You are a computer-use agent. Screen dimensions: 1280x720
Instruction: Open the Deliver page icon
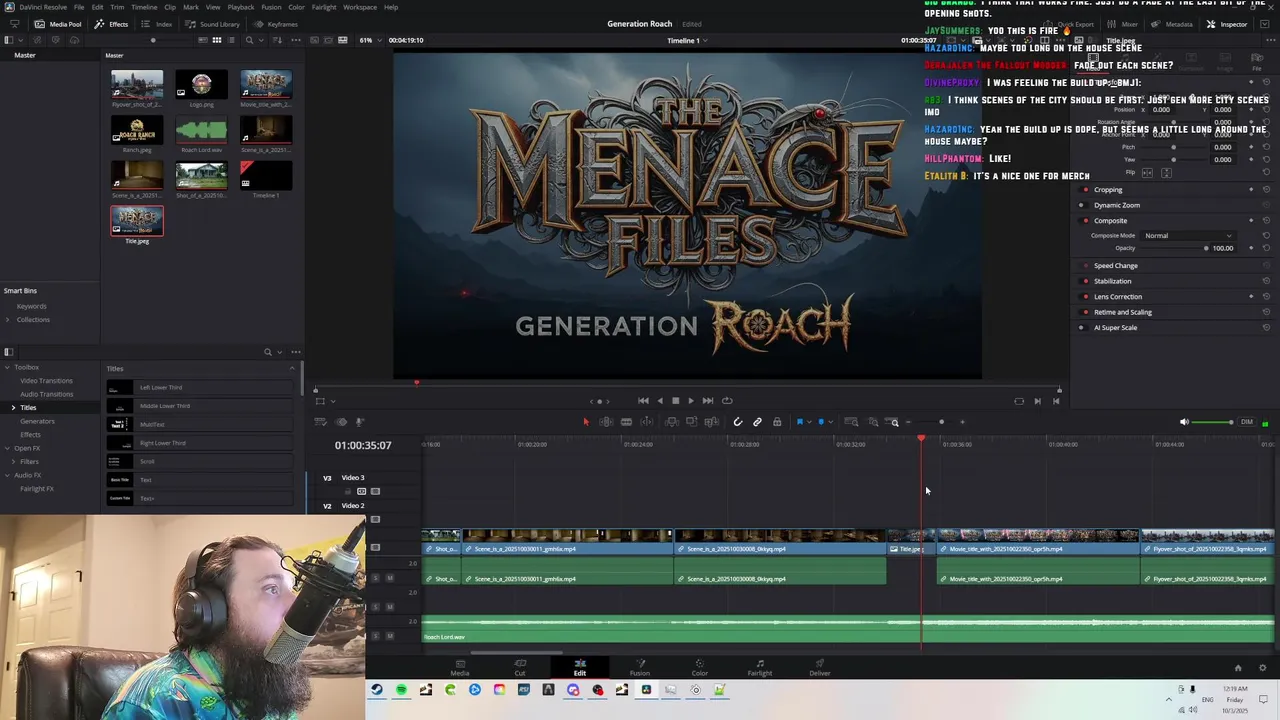(x=820, y=667)
